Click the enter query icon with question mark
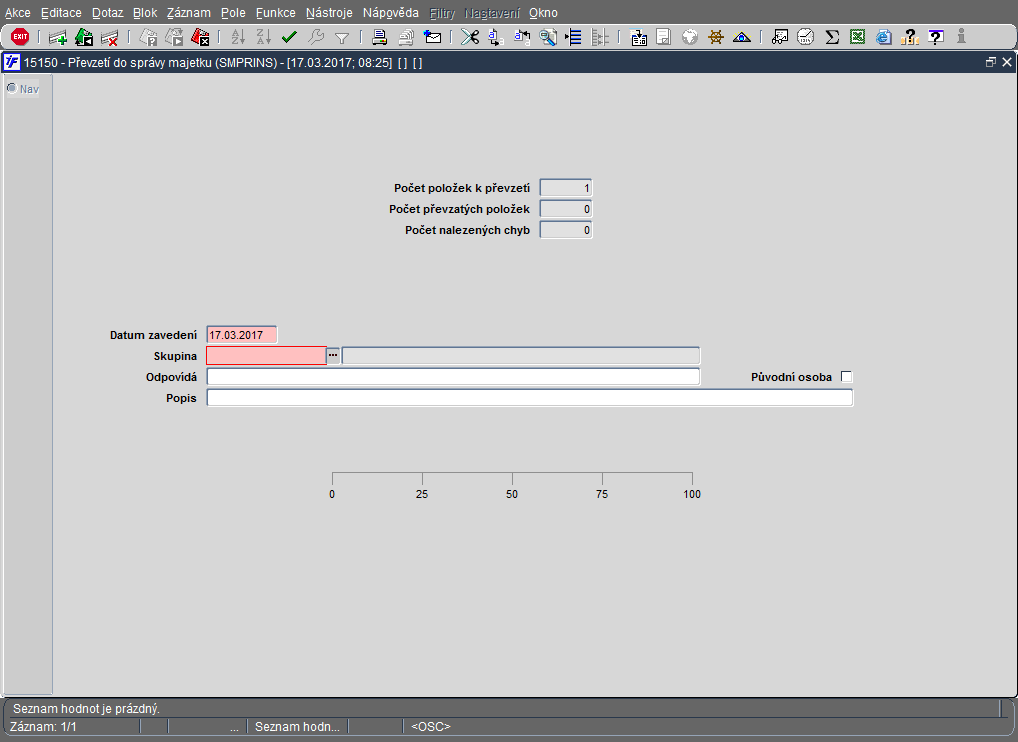The height and width of the screenshot is (742, 1018). (149, 38)
